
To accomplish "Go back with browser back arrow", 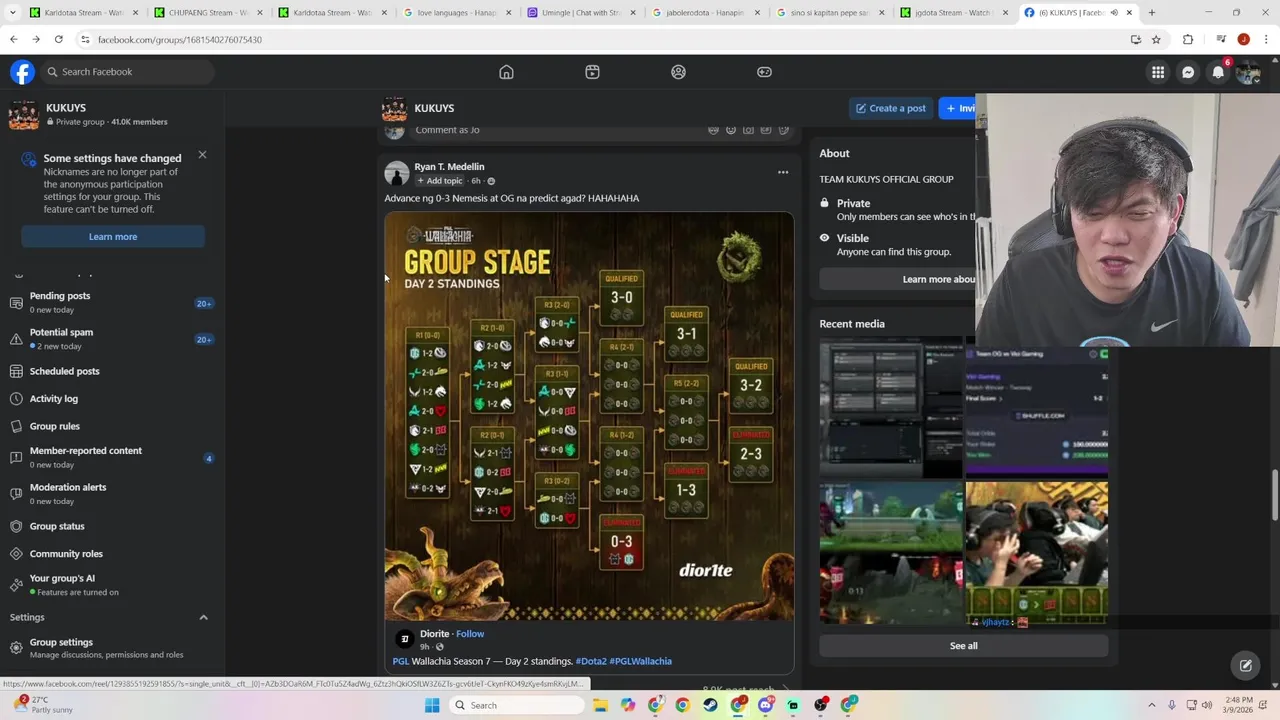I will coord(13,39).
